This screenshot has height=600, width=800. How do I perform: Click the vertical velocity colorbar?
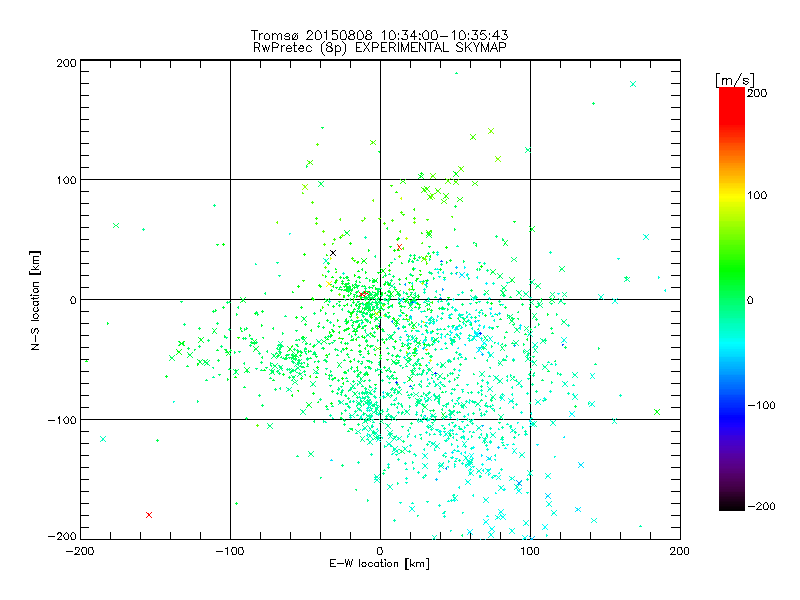[x=732, y=298]
